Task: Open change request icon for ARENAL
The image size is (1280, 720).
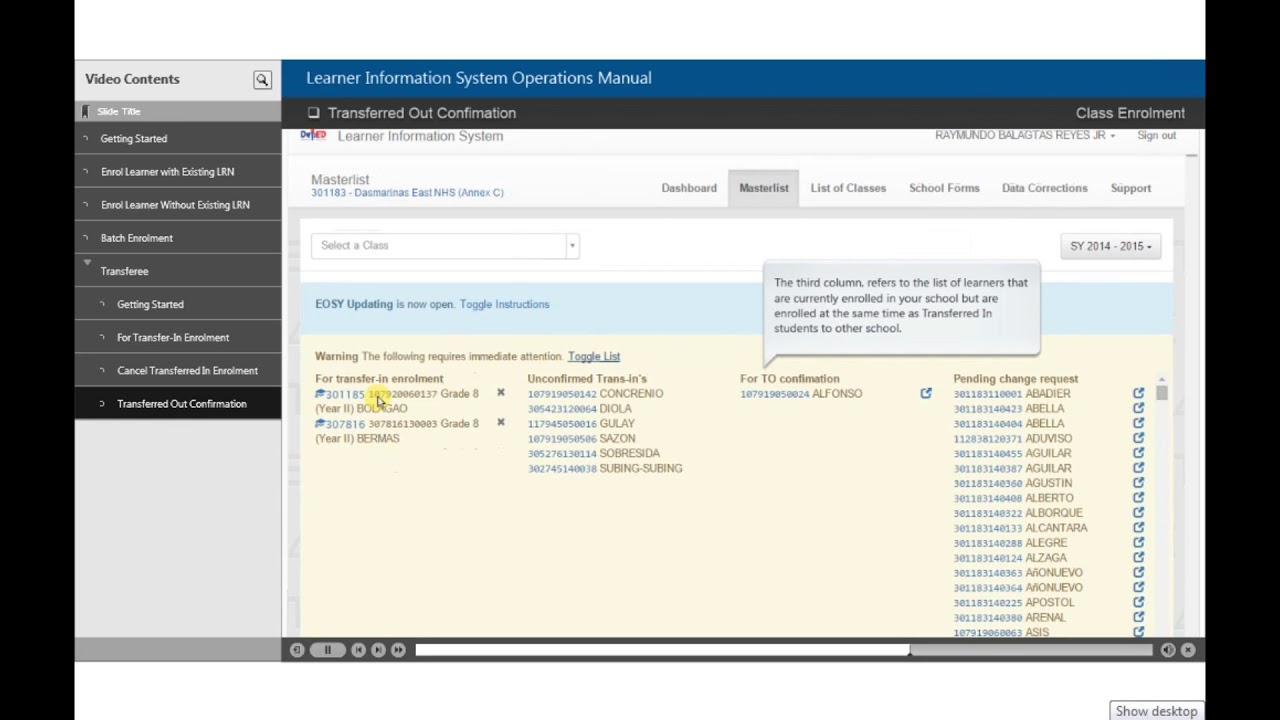Action: click(1138, 618)
